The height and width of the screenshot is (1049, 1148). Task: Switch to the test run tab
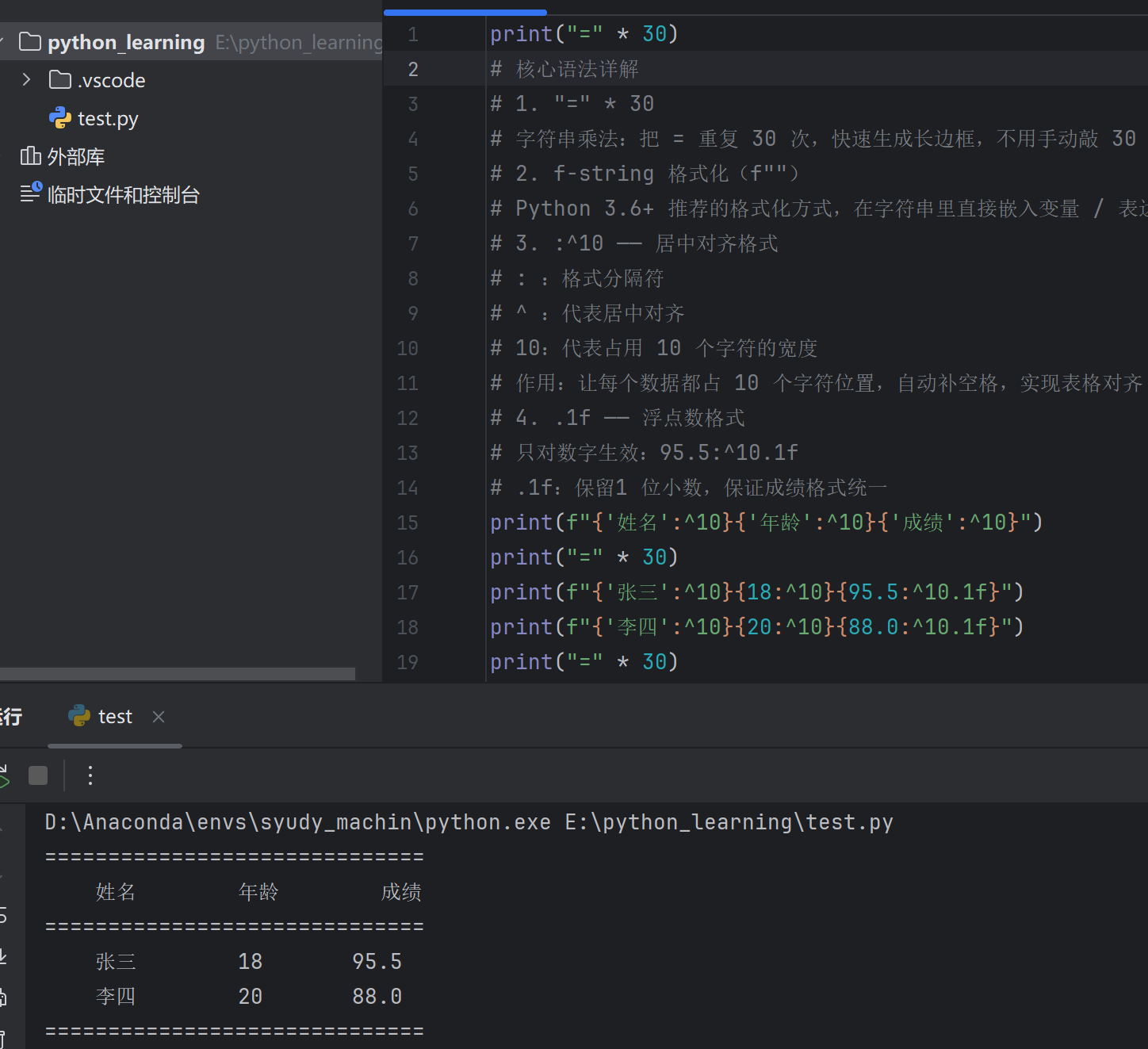point(115,717)
